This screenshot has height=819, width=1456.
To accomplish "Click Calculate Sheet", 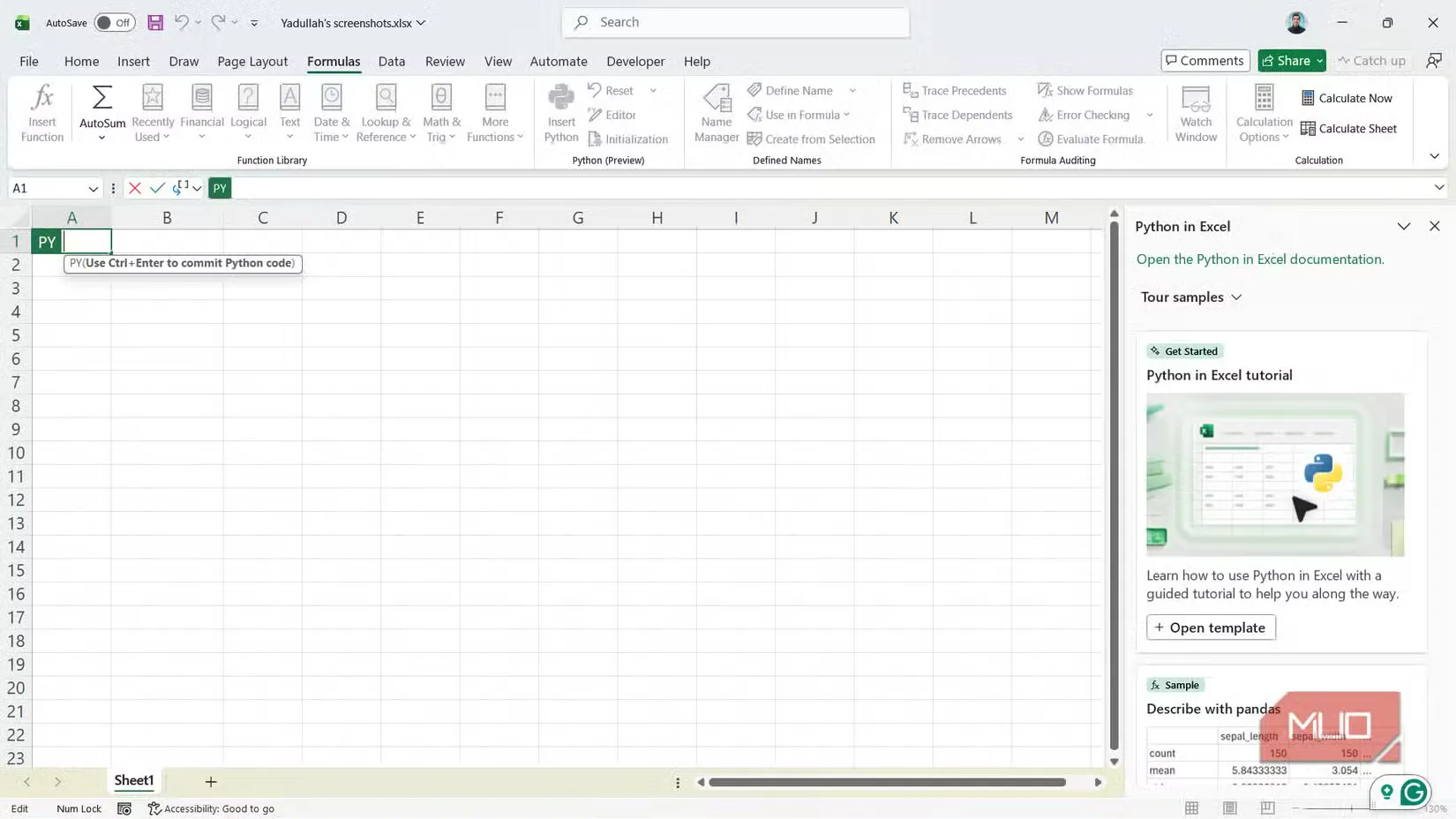I will (1349, 128).
